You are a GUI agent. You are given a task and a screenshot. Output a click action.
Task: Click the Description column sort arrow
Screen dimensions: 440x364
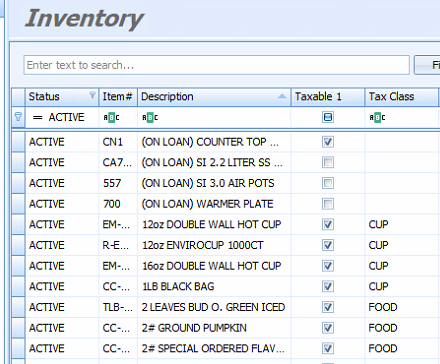click(282, 96)
